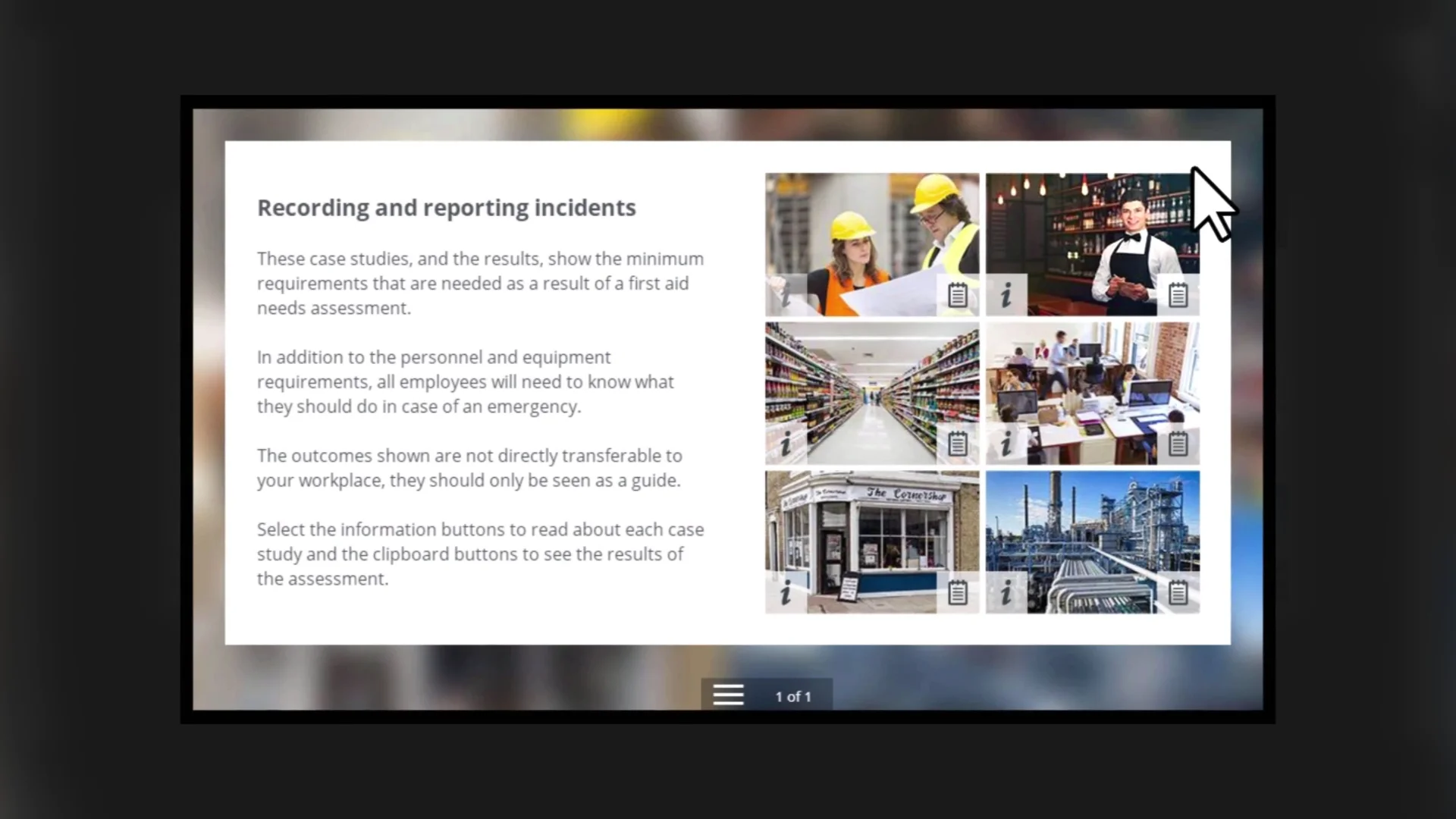View clipboard results for office workspace
This screenshot has height=819, width=1456.
pos(1178,444)
